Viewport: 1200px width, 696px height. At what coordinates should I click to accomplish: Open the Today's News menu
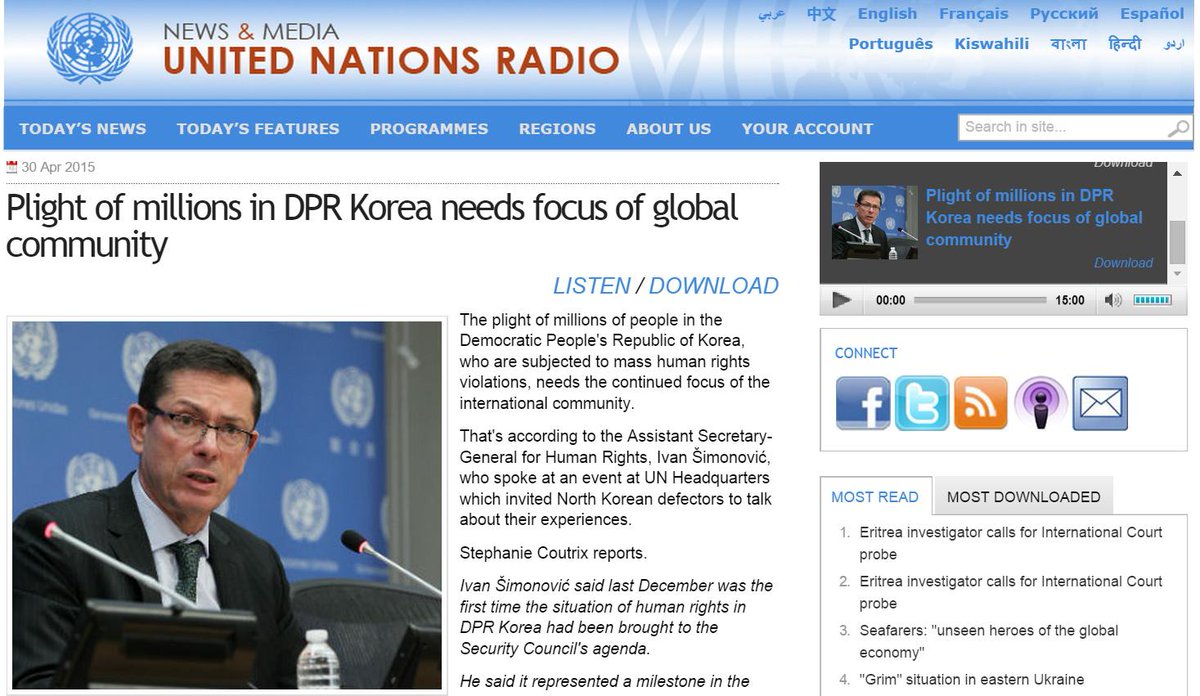82,128
